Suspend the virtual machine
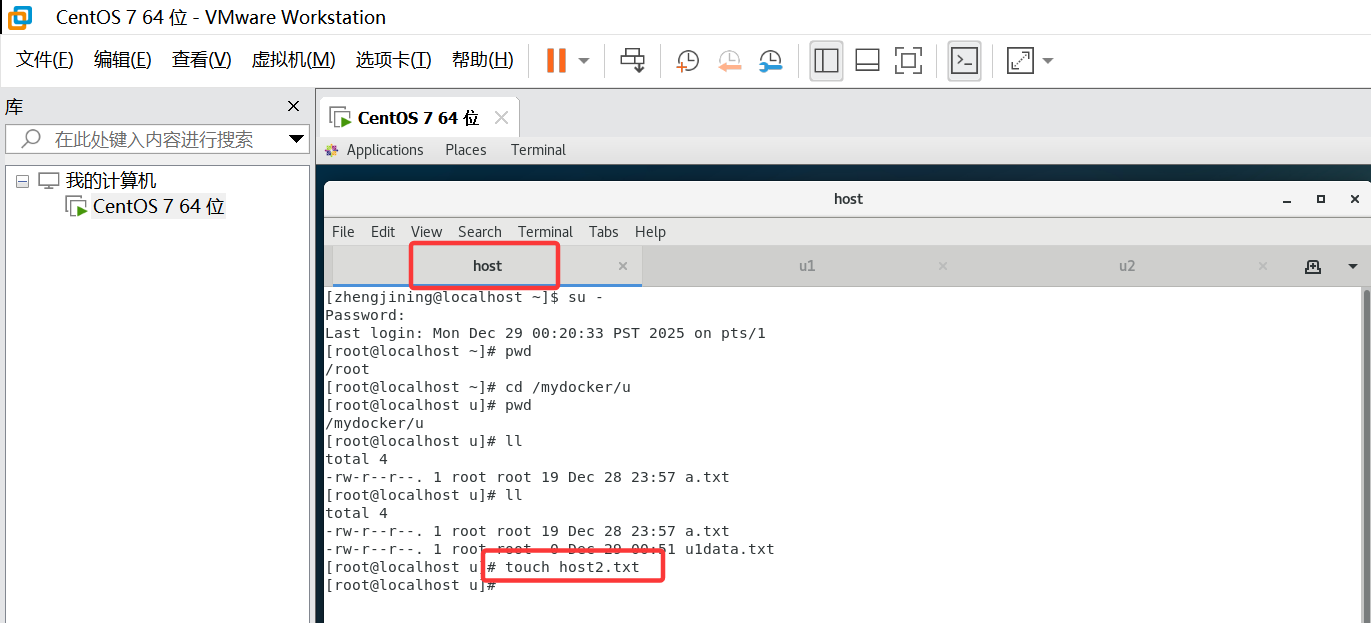The height and width of the screenshot is (623, 1371). (x=556, y=60)
